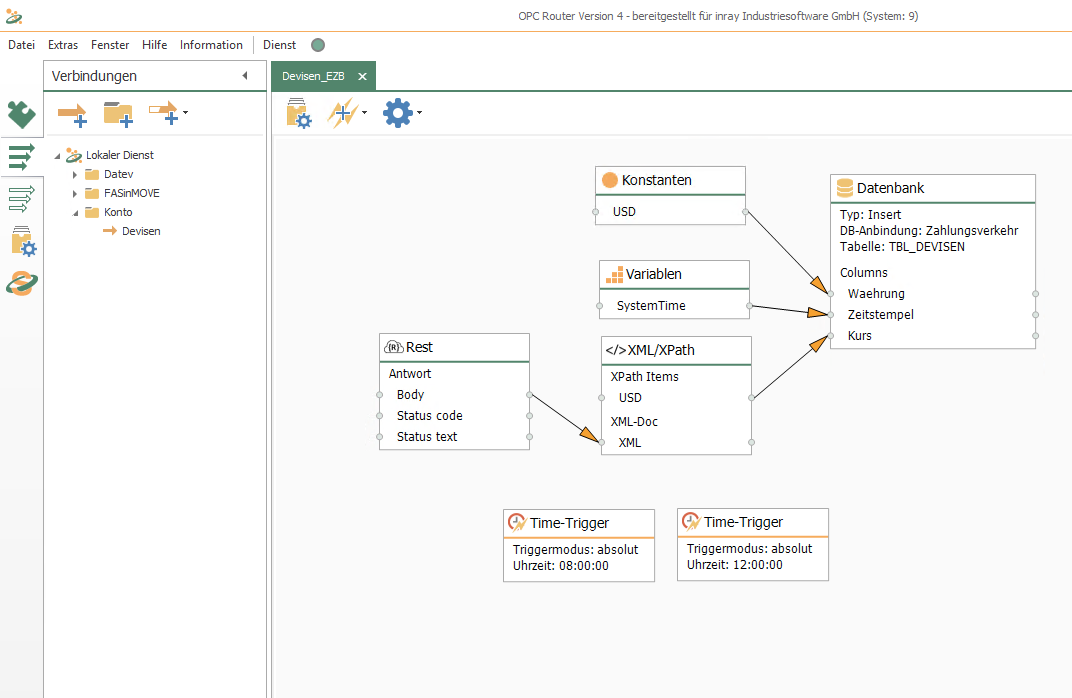1072x698 pixels.
Task: Click the OPC Router app logo in title bar
Action: 14,16
